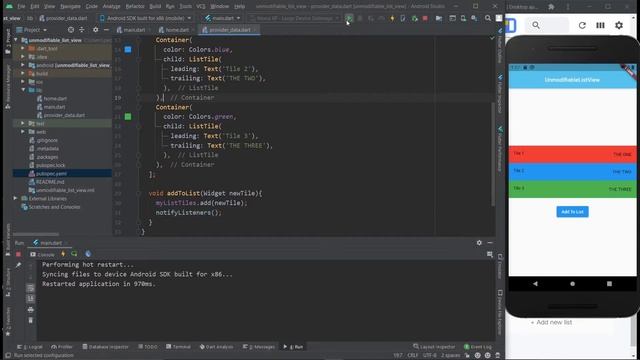This screenshot has width=640, height=360.
Task: Switch to the home.dart editor tab
Action: [x=176, y=30]
